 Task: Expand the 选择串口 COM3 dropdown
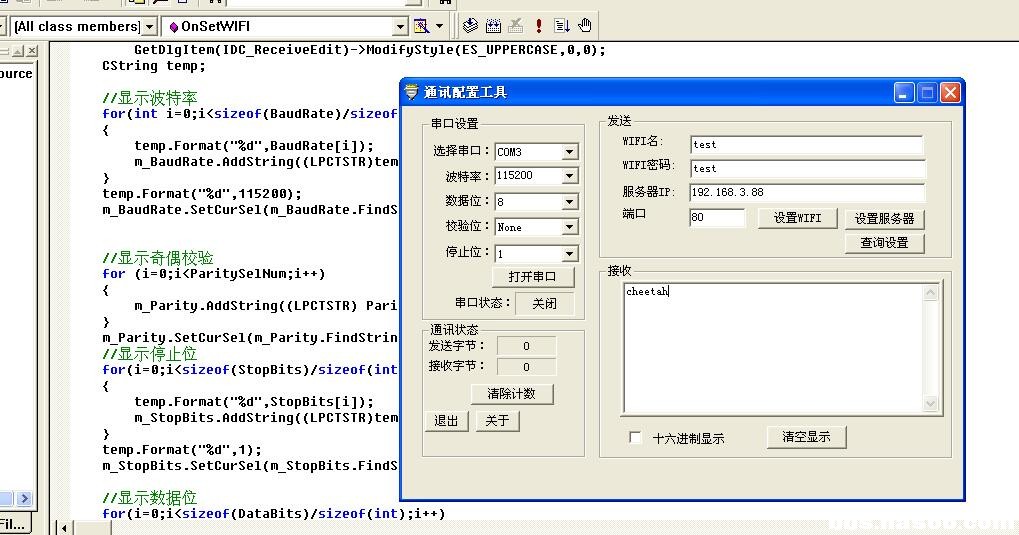click(x=569, y=152)
